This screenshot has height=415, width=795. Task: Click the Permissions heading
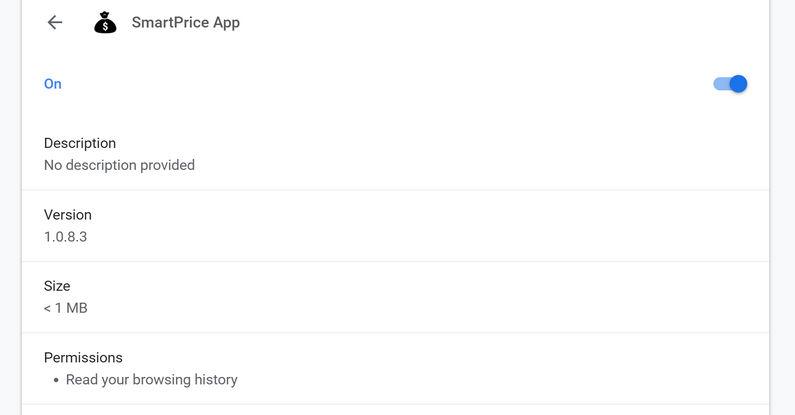tap(83, 358)
